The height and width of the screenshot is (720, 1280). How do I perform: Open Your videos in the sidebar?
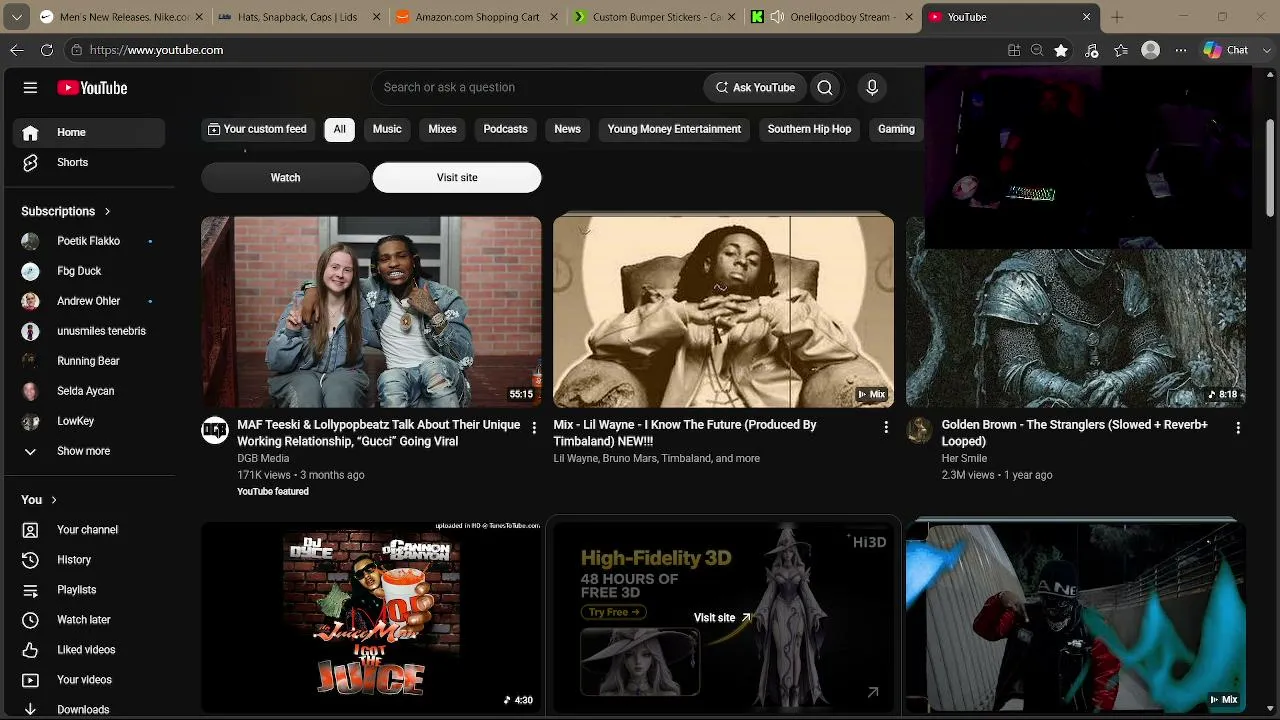89,680
